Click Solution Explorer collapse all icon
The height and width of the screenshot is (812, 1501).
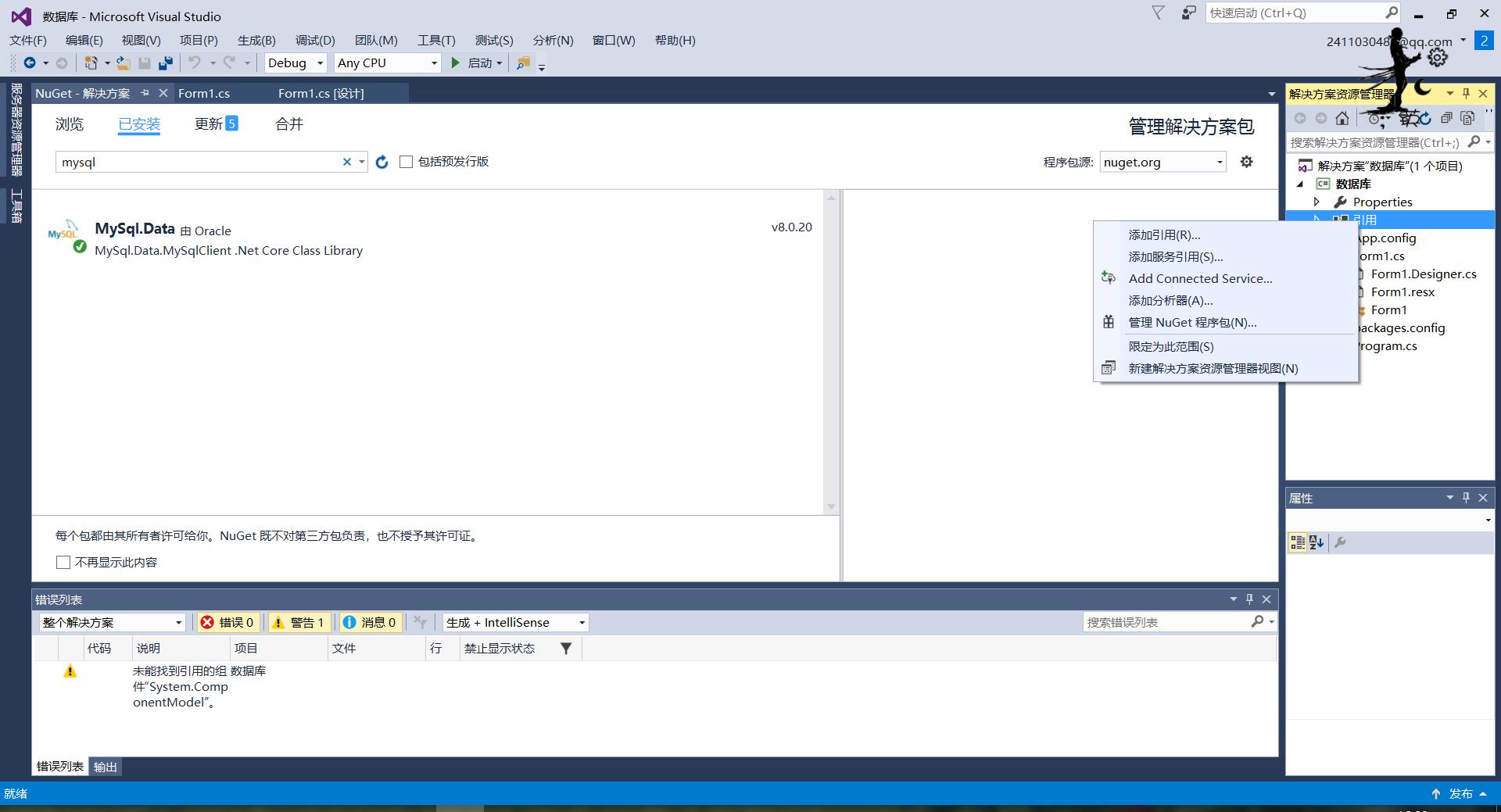tap(1446, 118)
